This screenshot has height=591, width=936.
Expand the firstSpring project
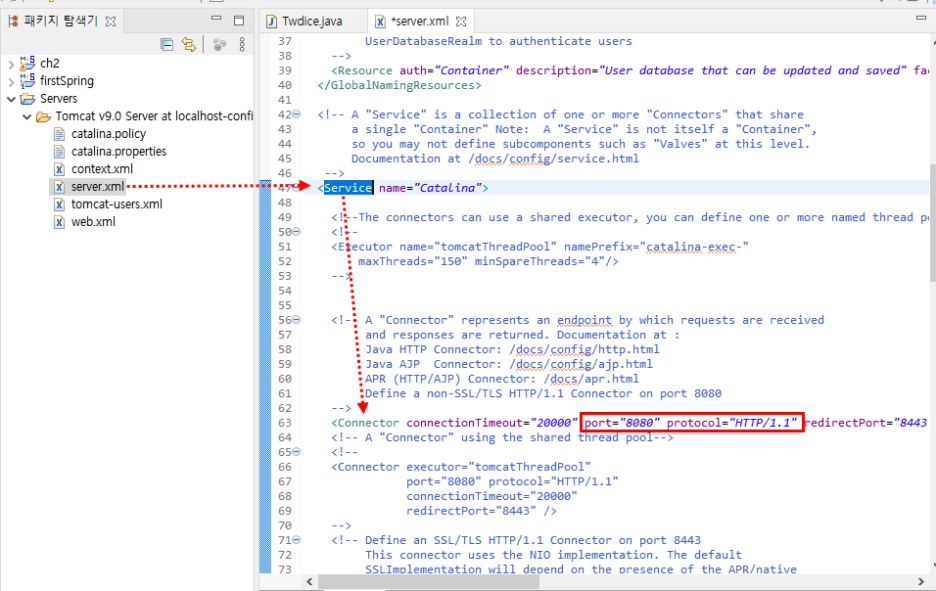tap(11, 81)
